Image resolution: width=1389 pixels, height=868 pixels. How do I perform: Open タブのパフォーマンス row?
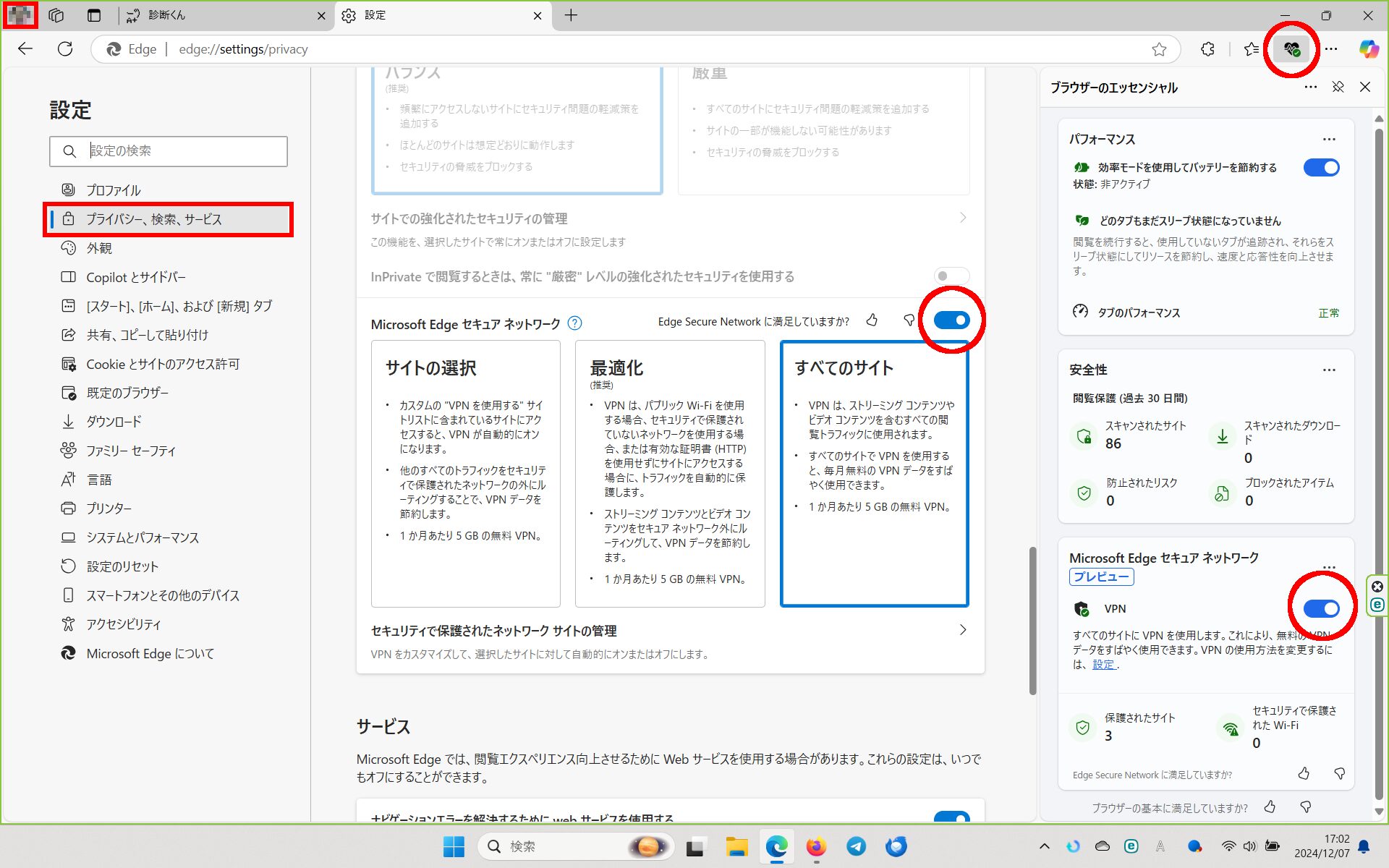[x=1205, y=312]
